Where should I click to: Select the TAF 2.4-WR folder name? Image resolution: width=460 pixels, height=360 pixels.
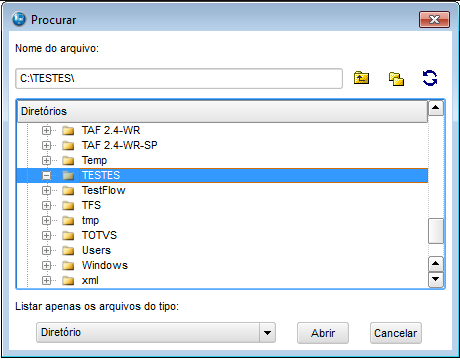coord(111,130)
